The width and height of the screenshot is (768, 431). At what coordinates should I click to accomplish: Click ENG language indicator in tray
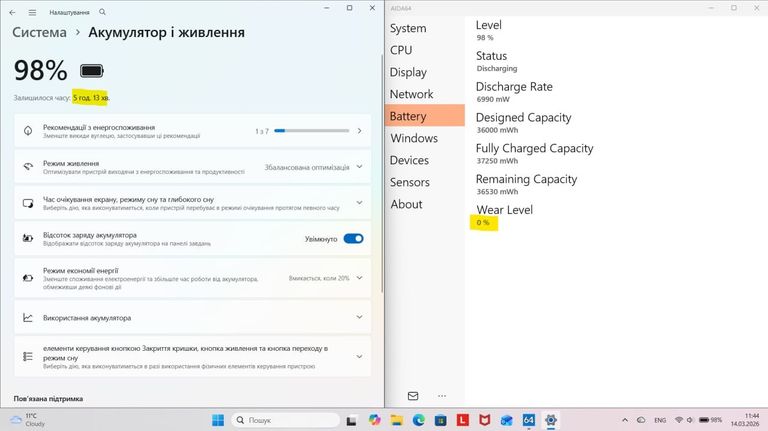pos(660,420)
